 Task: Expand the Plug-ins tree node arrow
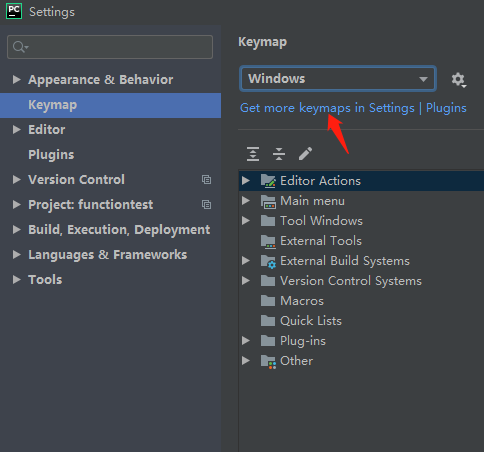click(246, 341)
